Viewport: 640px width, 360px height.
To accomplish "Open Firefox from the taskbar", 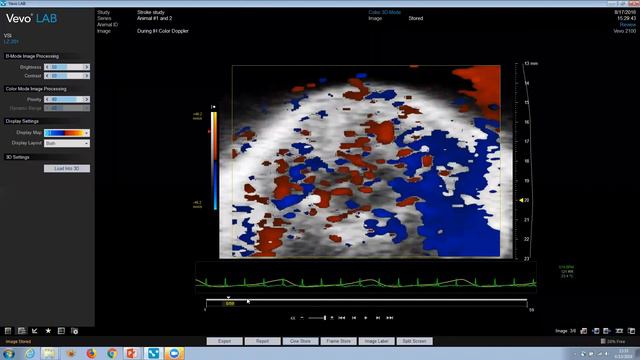I will pyautogui.click(x=91, y=353).
